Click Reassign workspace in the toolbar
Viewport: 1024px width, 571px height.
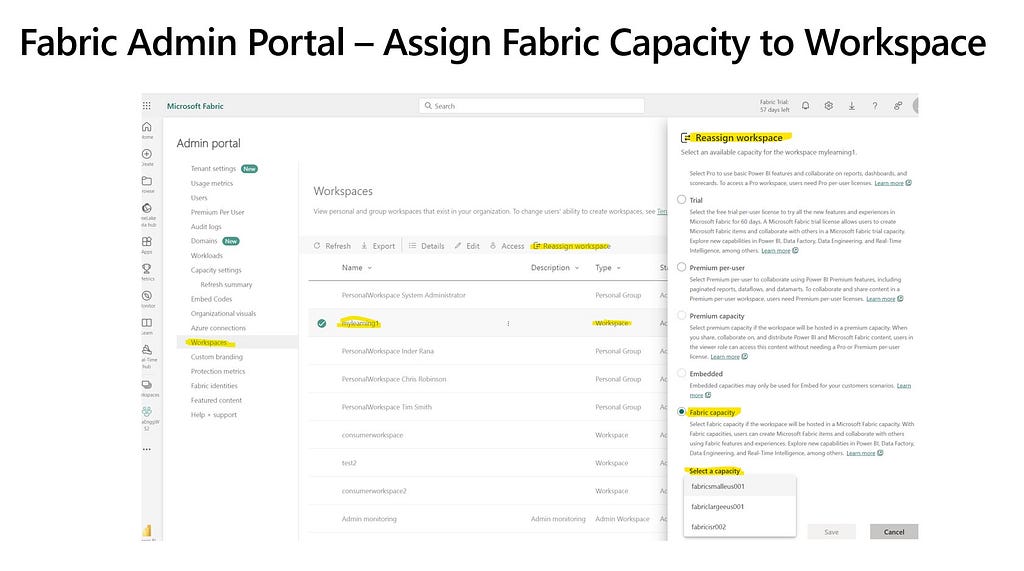pos(571,246)
